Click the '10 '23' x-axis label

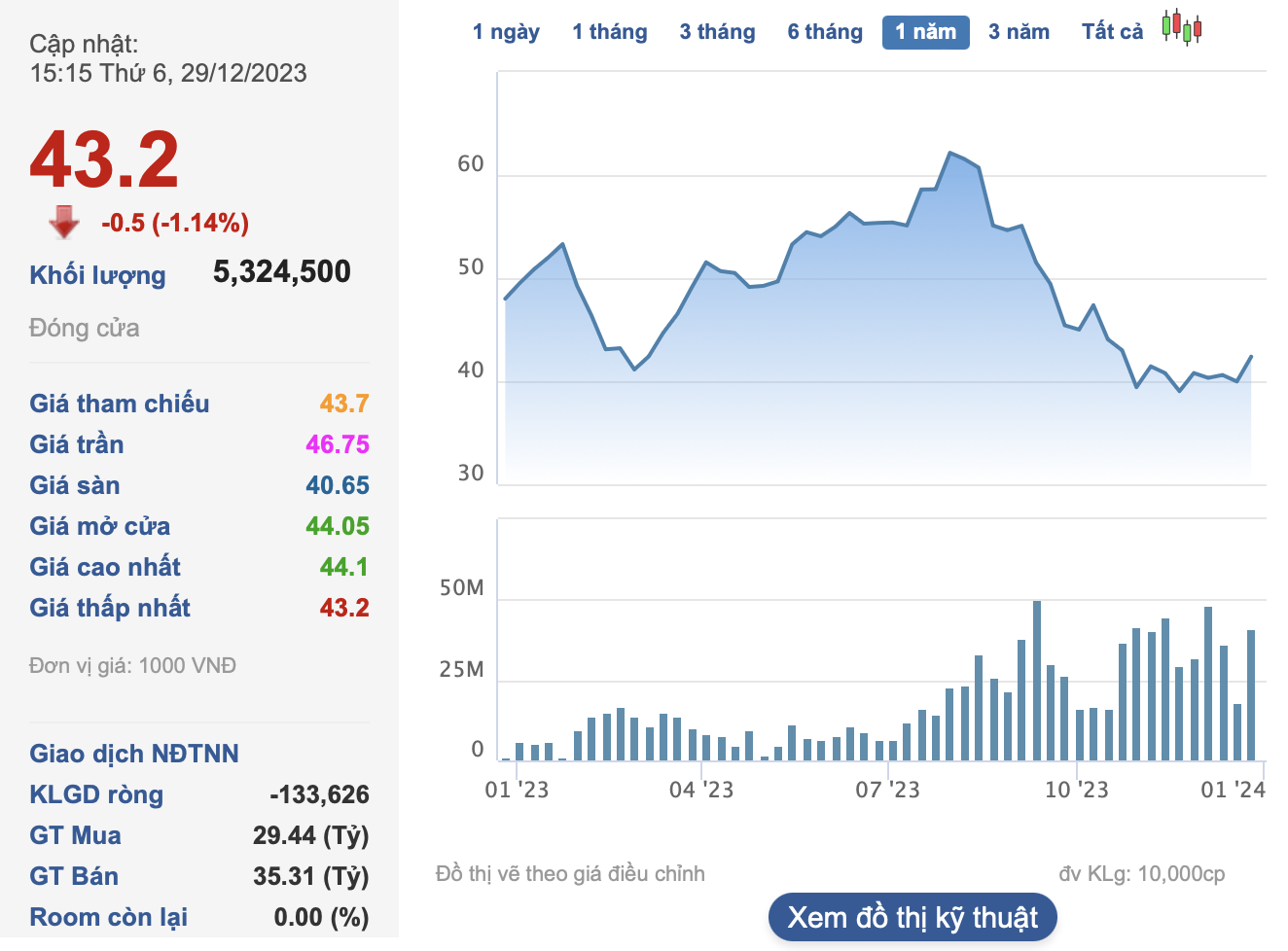[1076, 790]
